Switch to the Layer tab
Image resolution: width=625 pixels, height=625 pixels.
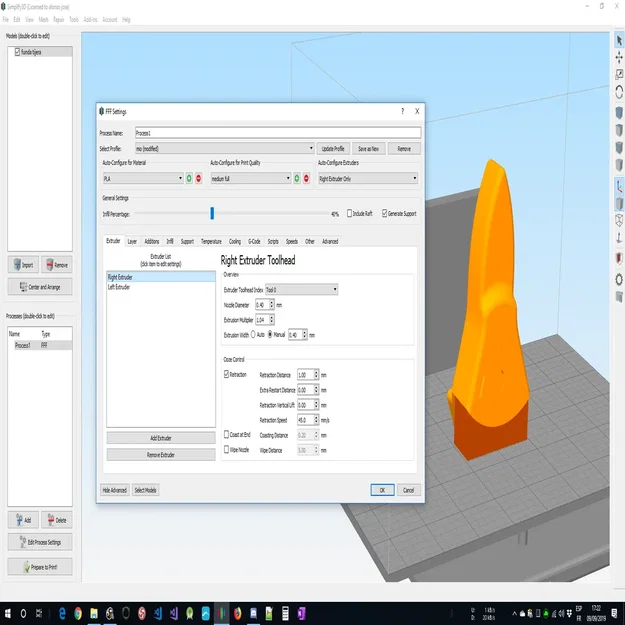[x=132, y=242]
